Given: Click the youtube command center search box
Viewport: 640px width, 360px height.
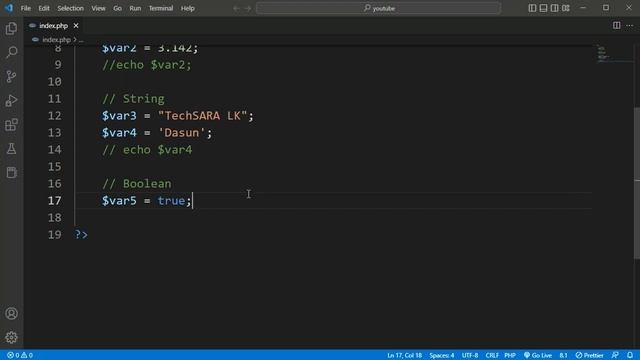Looking at the screenshot, I should [x=378, y=8].
